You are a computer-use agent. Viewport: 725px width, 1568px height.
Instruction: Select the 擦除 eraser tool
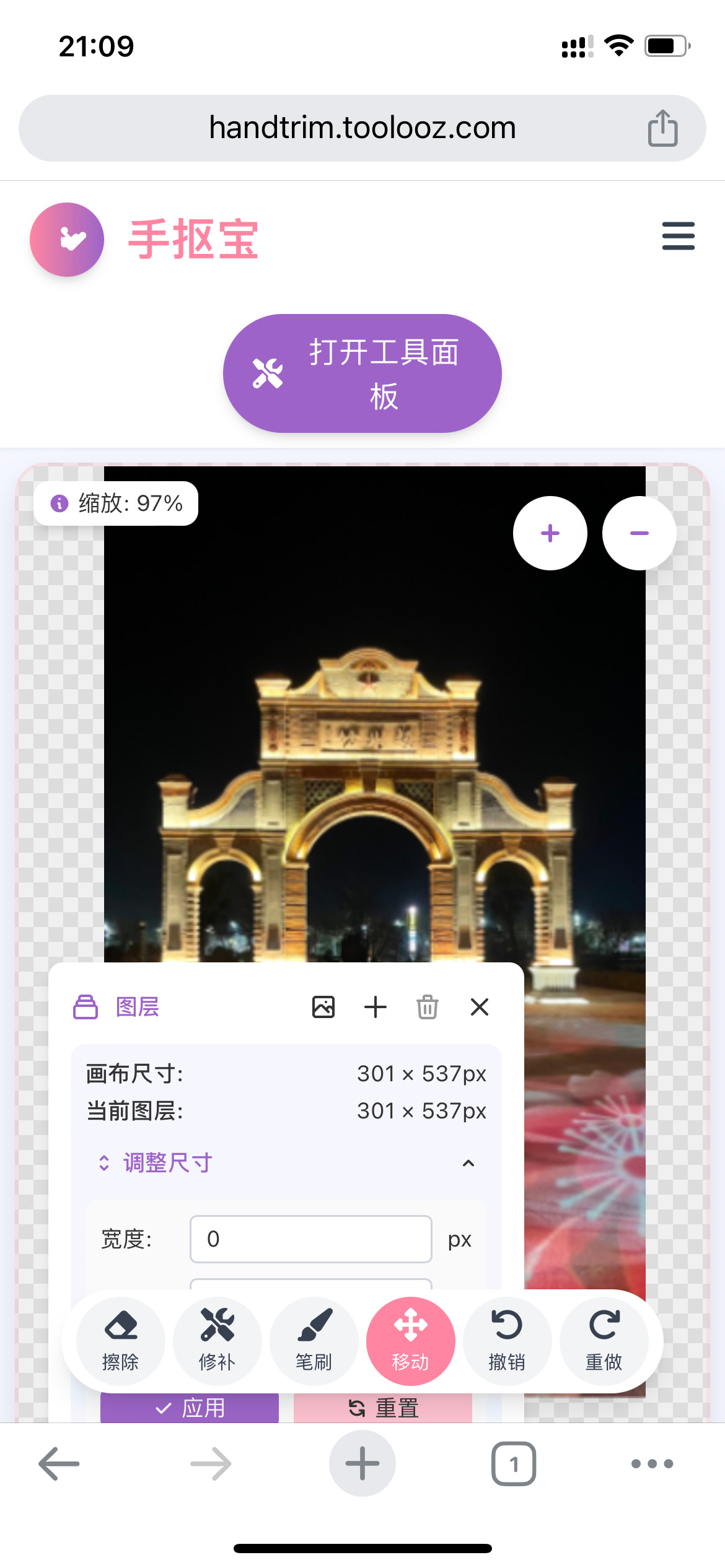coord(120,1340)
